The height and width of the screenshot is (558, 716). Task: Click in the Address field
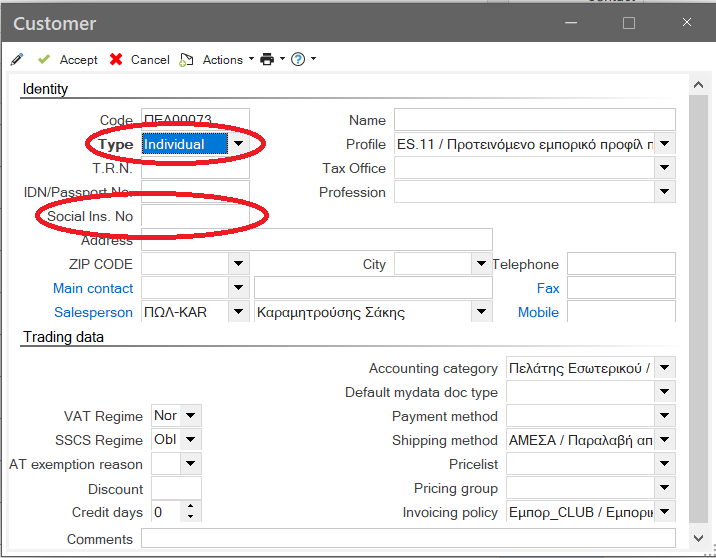[x=317, y=240]
